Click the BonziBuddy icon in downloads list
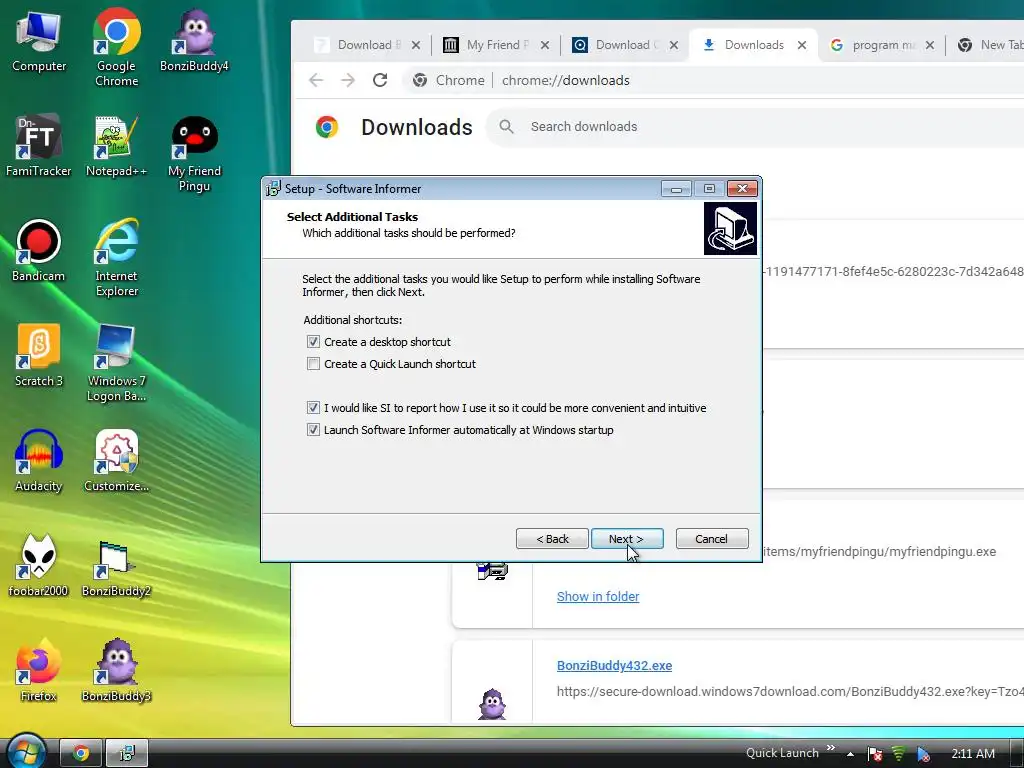The image size is (1024, 768). [492, 704]
